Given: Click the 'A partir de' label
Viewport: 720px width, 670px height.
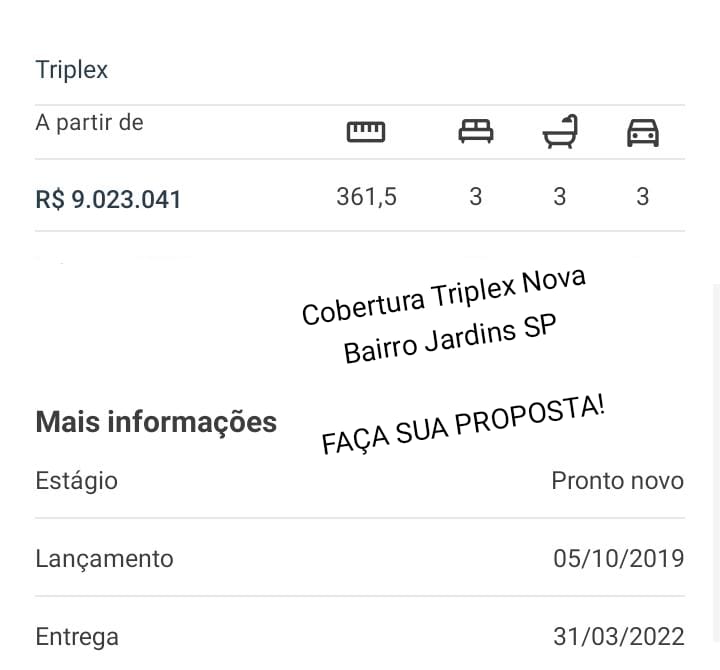Looking at the screenshot, I should tap(90, 123).
